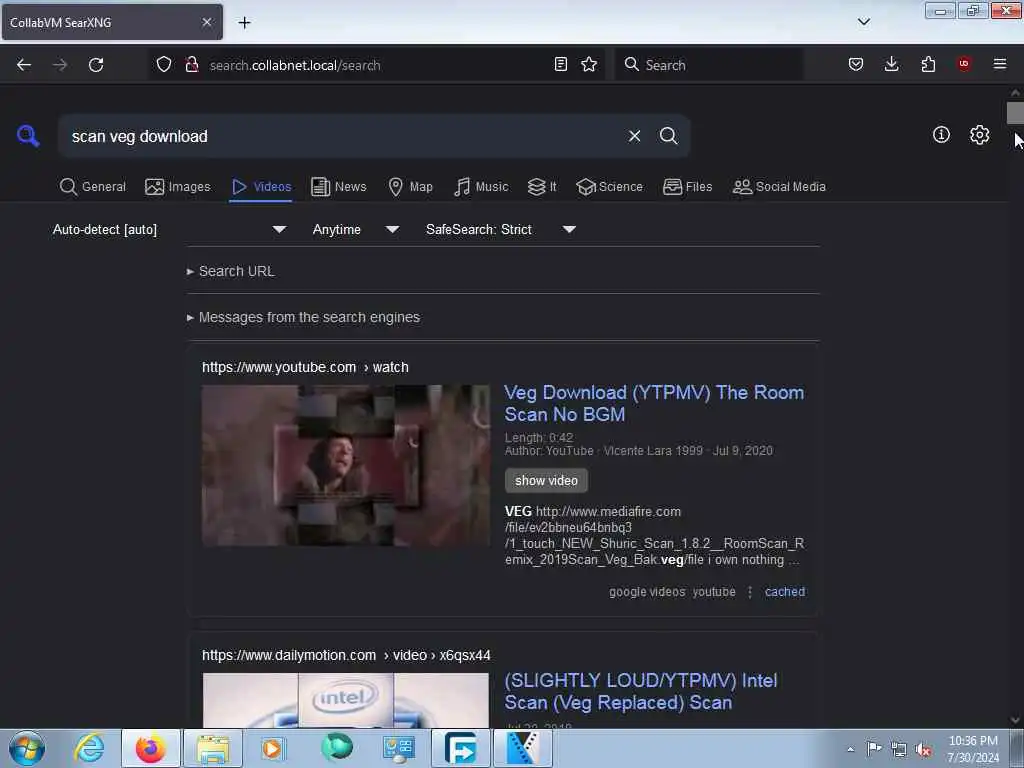Submit search with the magnifier button
This screenshot has width=1024, height=768.
tap(669, 136)
